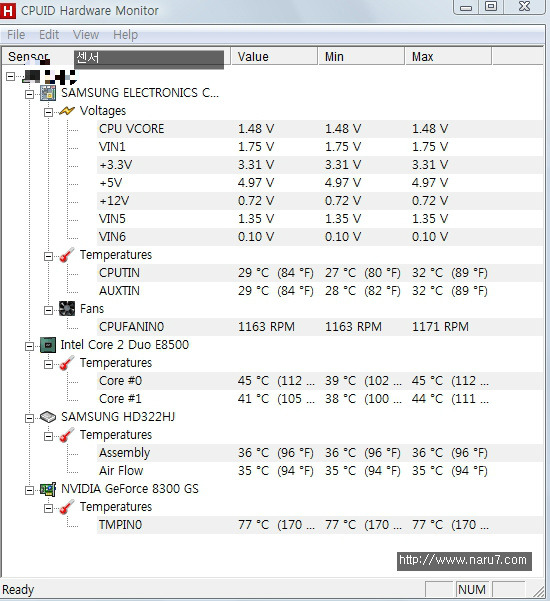Click the 1171 RPM max fan value

pyautogui.click(x=440, y=327)
